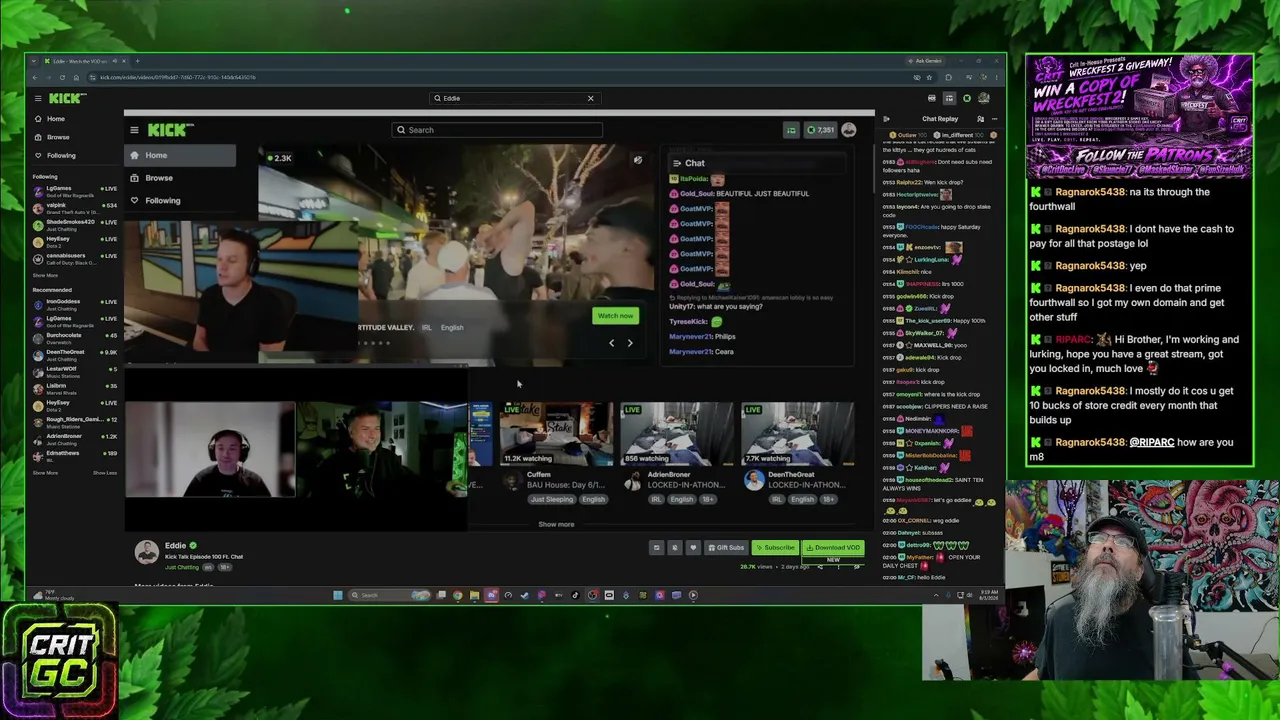Viewport: 1280px width, 720px height.
Task: Click the browser home button
Action: [78, 77]
